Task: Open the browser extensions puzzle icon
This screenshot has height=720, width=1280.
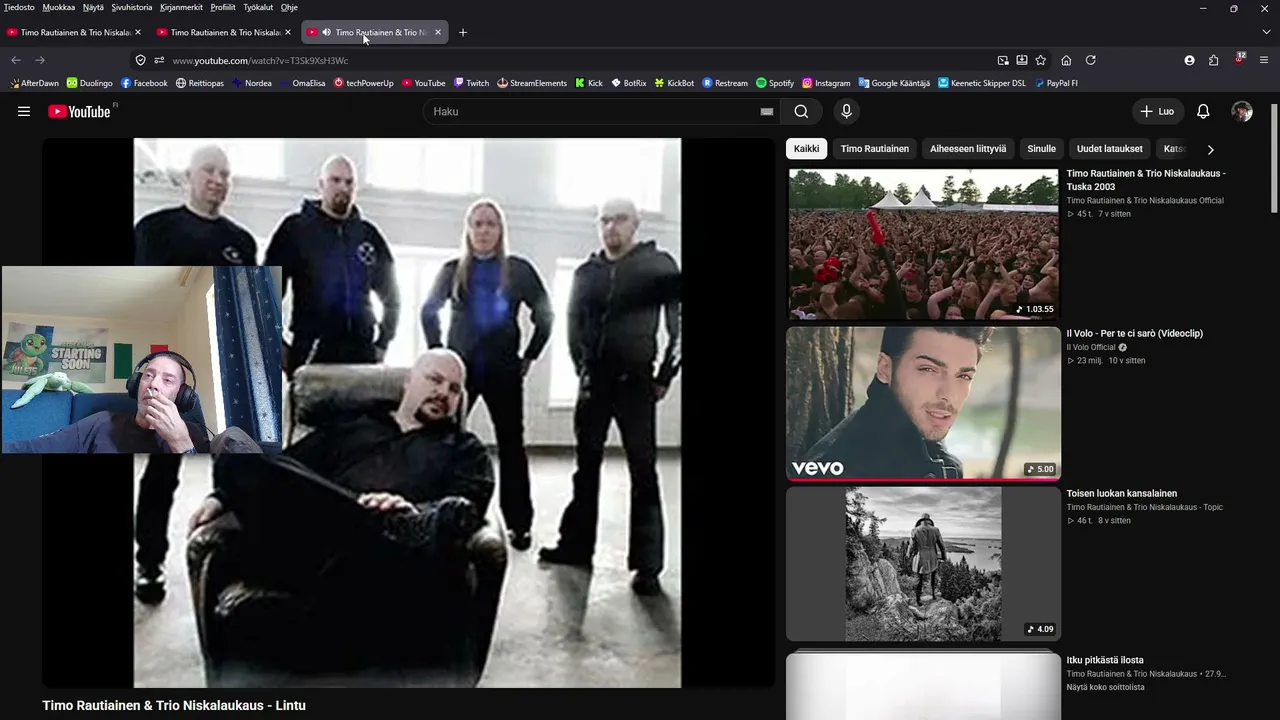Action: 1214,60
